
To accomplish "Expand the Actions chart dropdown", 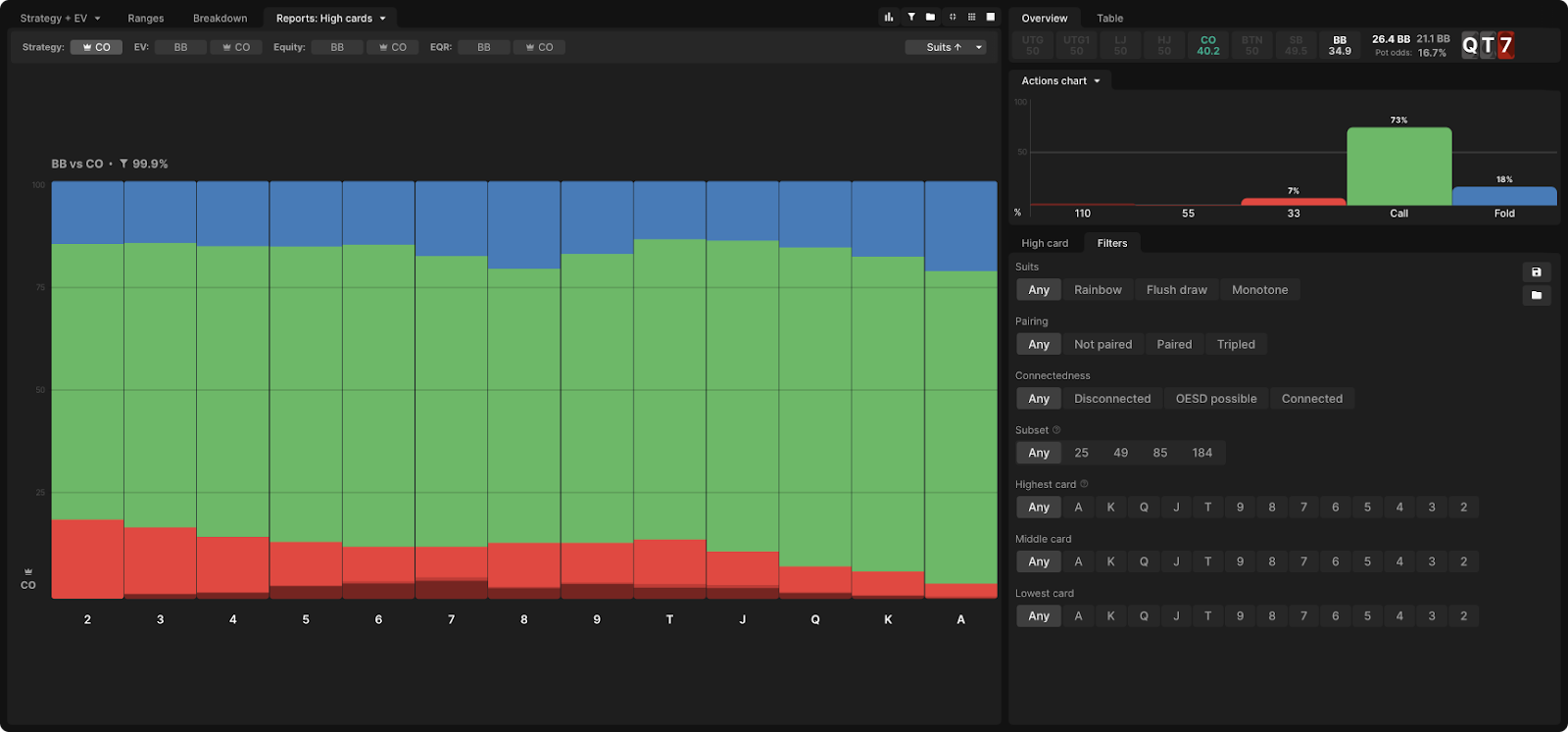I will click(1060, 81).
